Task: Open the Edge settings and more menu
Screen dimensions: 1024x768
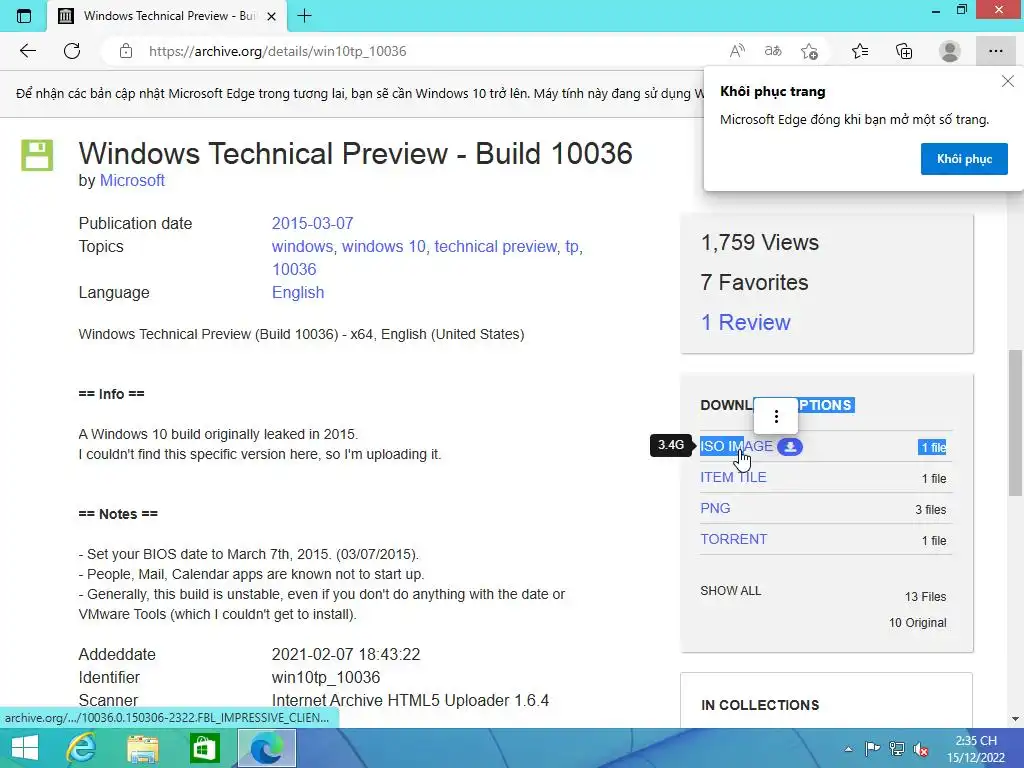Action: point(995,51)
